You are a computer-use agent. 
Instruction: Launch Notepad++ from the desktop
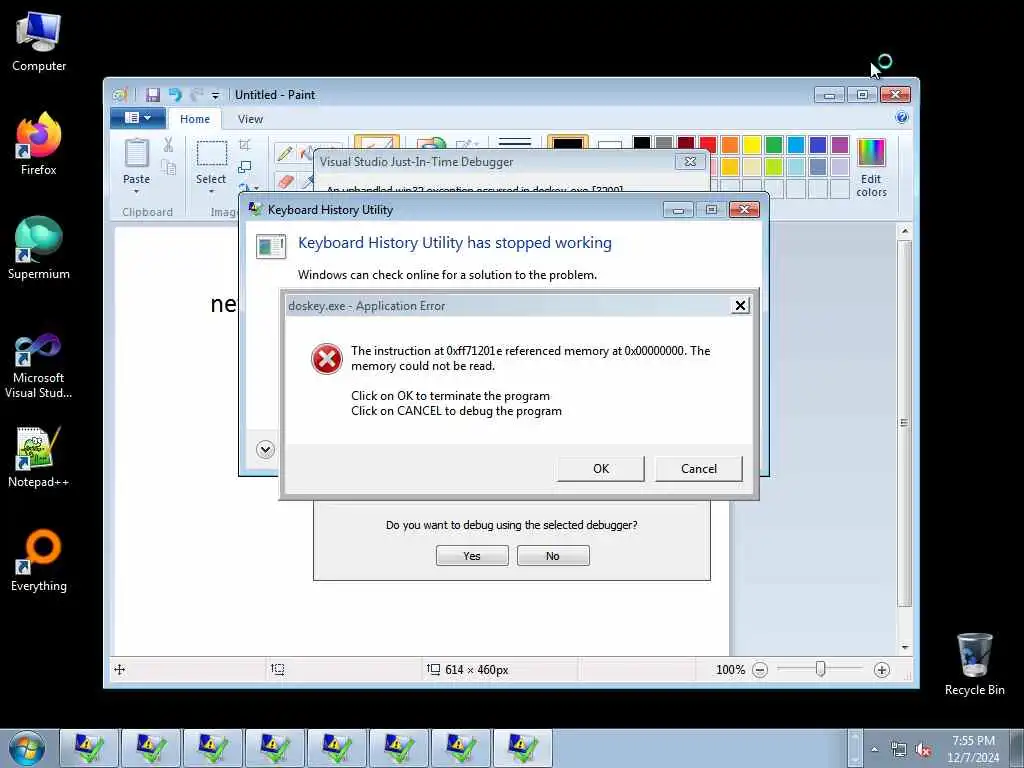click(39, 457)
